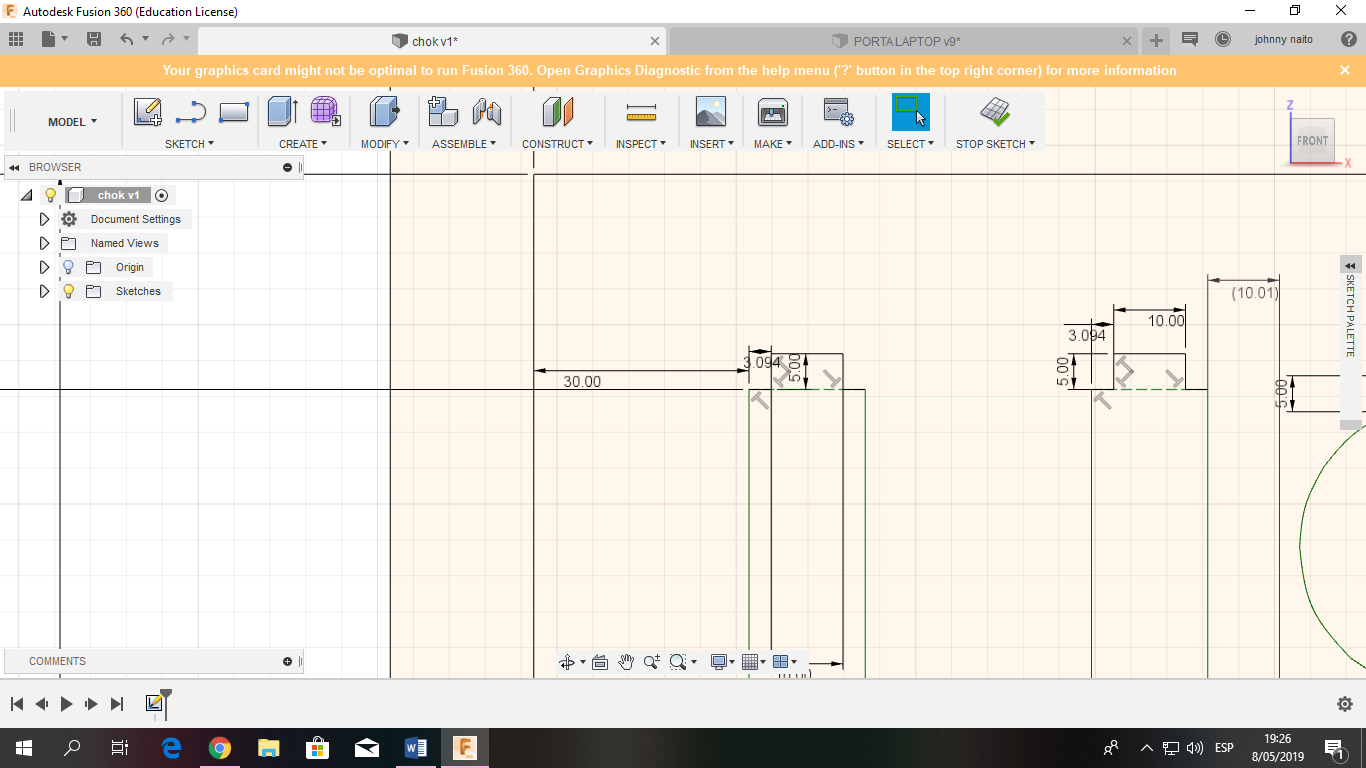The image size is (1366, 768).
Task: Open the Viewports layout dropdown
Action: coord(785,662)
